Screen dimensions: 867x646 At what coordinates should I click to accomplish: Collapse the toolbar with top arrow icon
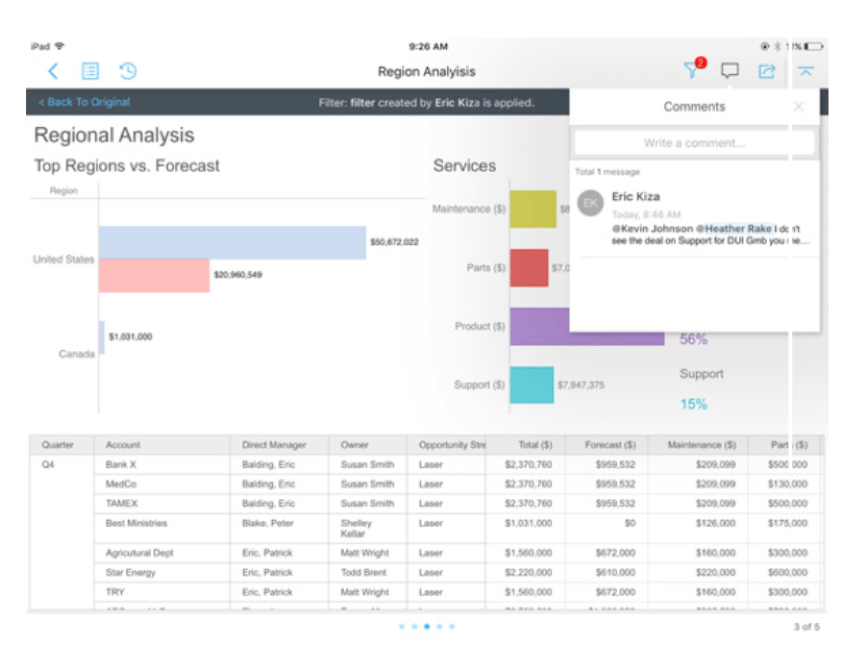coord(805,71)
